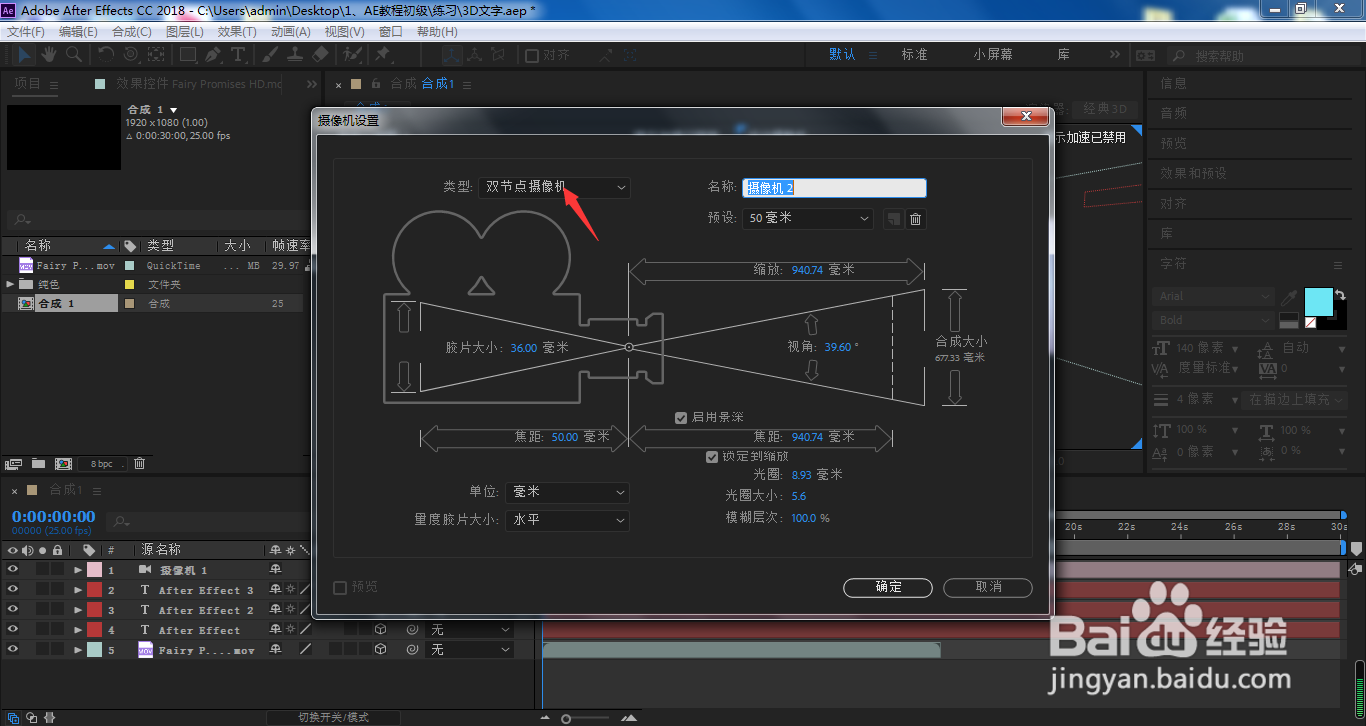Click the interpret footage icon in project panel
This screenshot has width=1366, height=726.
pyautogui.click(x=14, y=464)
